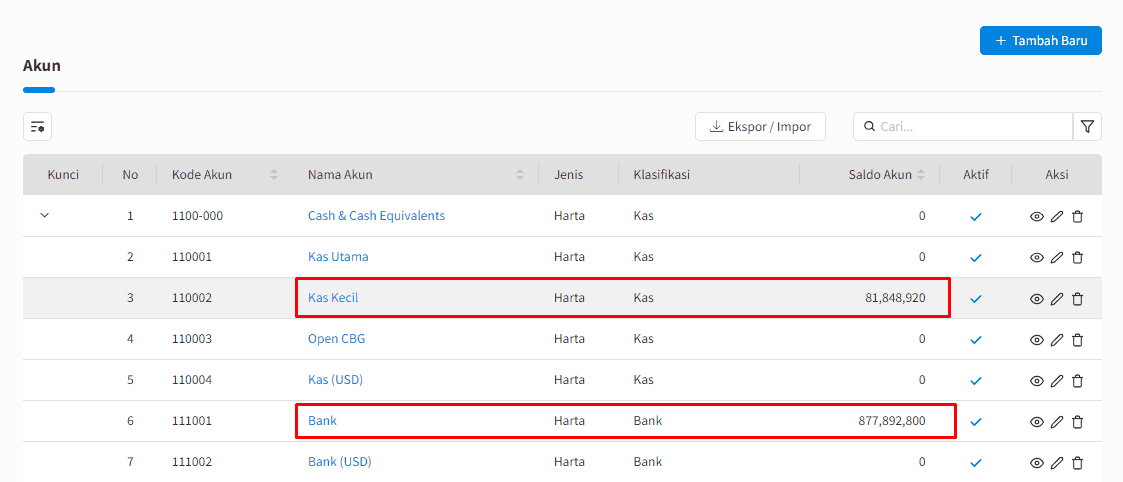Click the trash icon for Cash & Cash Equivalents
This screenshot has width=1123, height=482.
1077,216
